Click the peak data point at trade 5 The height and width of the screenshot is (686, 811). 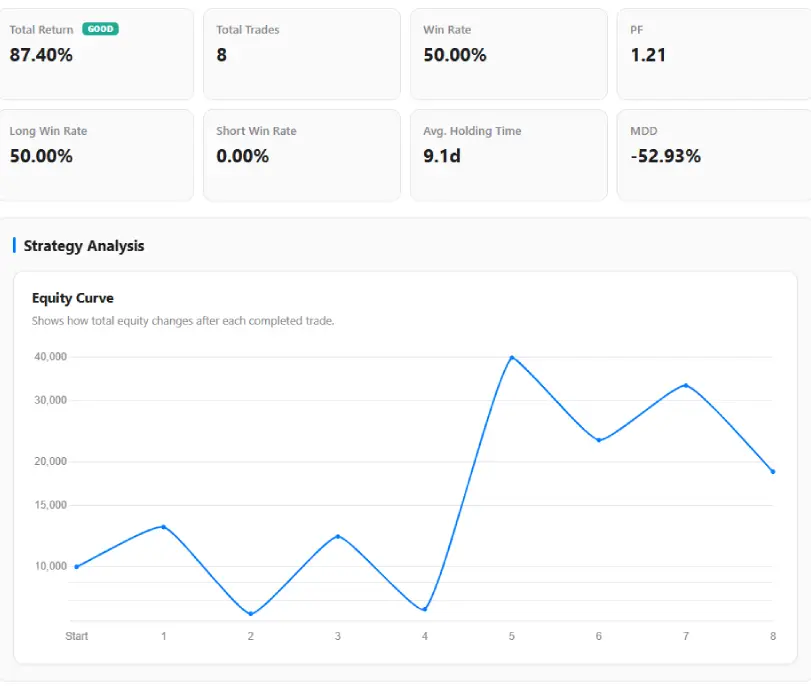(x=512, y=357)
